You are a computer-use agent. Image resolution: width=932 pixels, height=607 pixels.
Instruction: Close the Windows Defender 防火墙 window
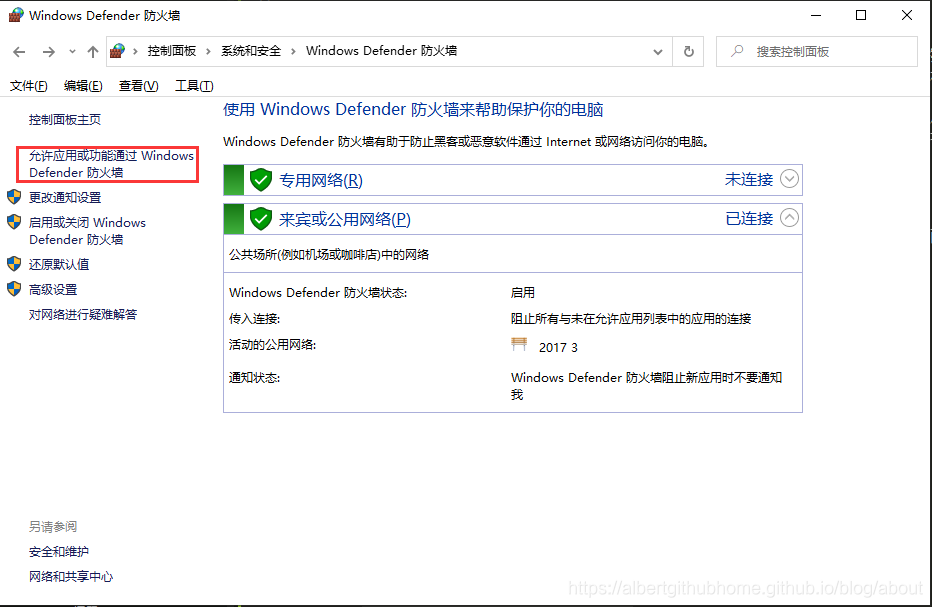pyautogui.click(x=906, y=15)
